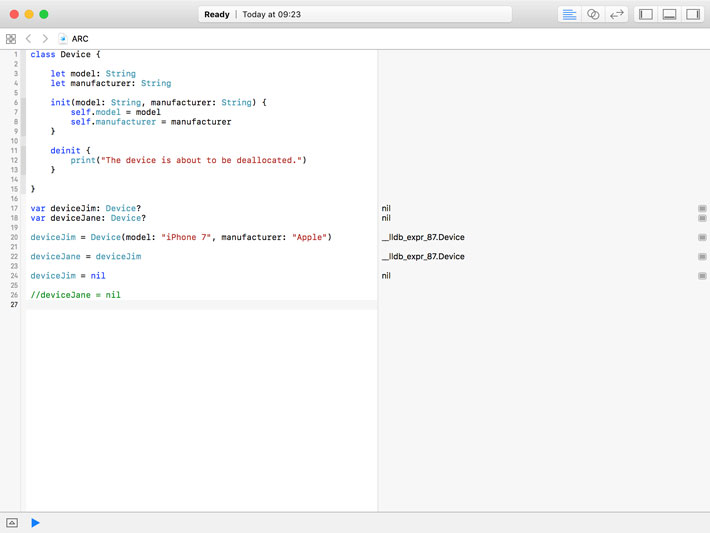The width and height of the screenshot is (710, 533).
Task: Click the "Apple" string literal
Action: pos(309,237)
